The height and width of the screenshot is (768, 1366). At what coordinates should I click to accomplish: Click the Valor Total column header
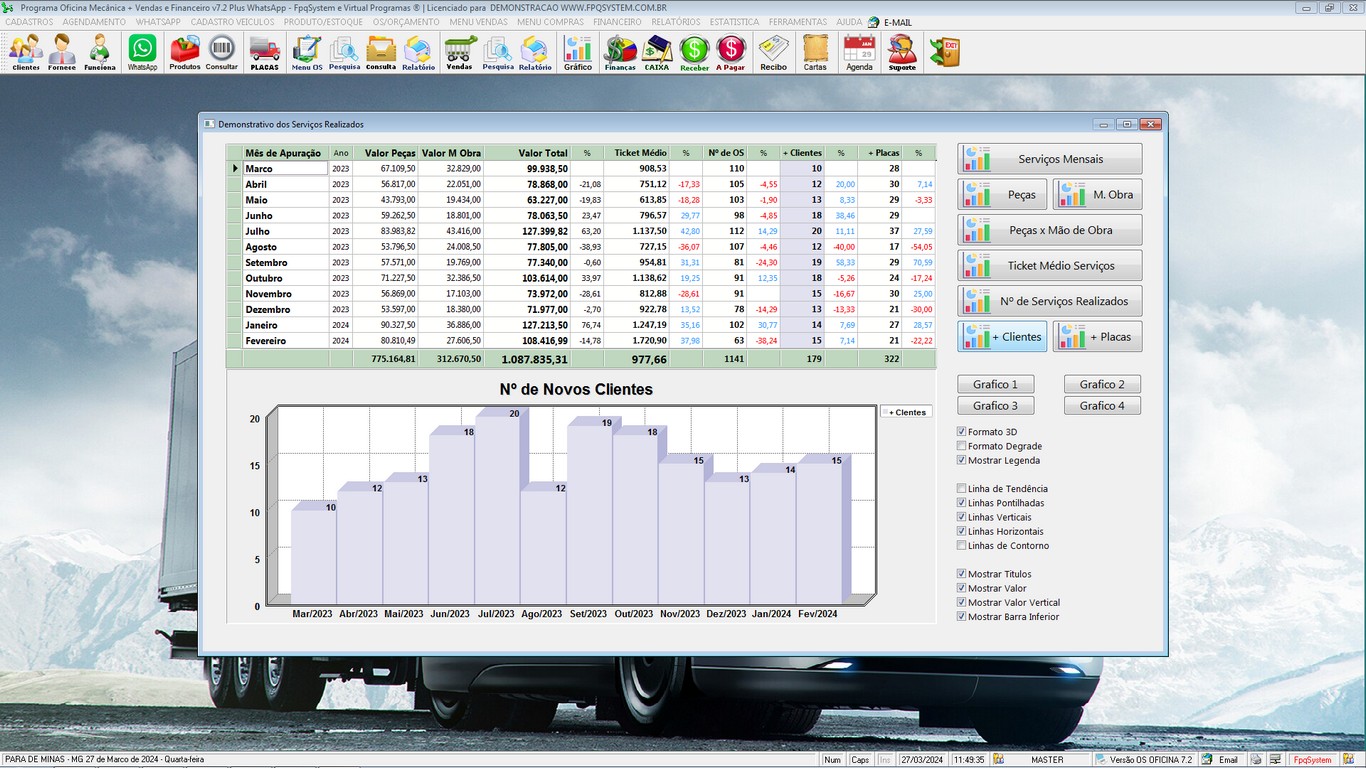tap(543, 153)
